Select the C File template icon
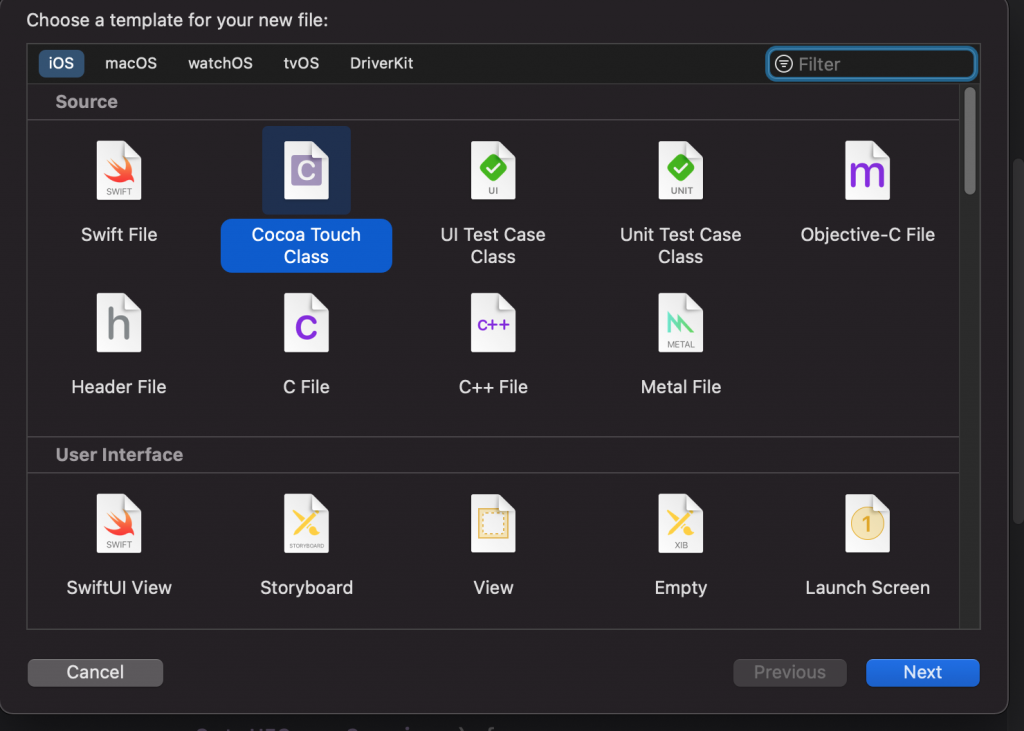 (306, 323)
